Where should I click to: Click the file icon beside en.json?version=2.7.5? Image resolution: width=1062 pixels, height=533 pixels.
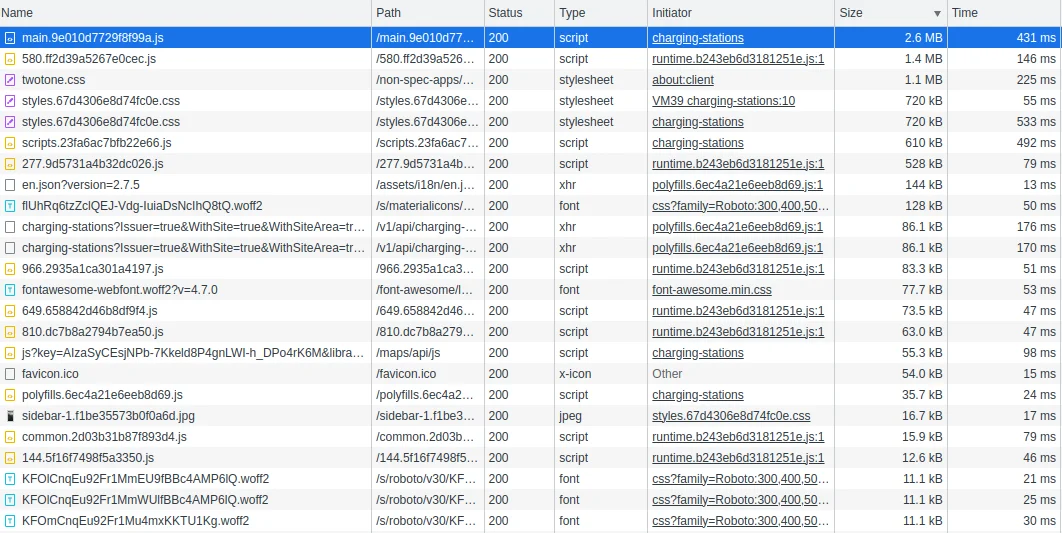[10, 185]
